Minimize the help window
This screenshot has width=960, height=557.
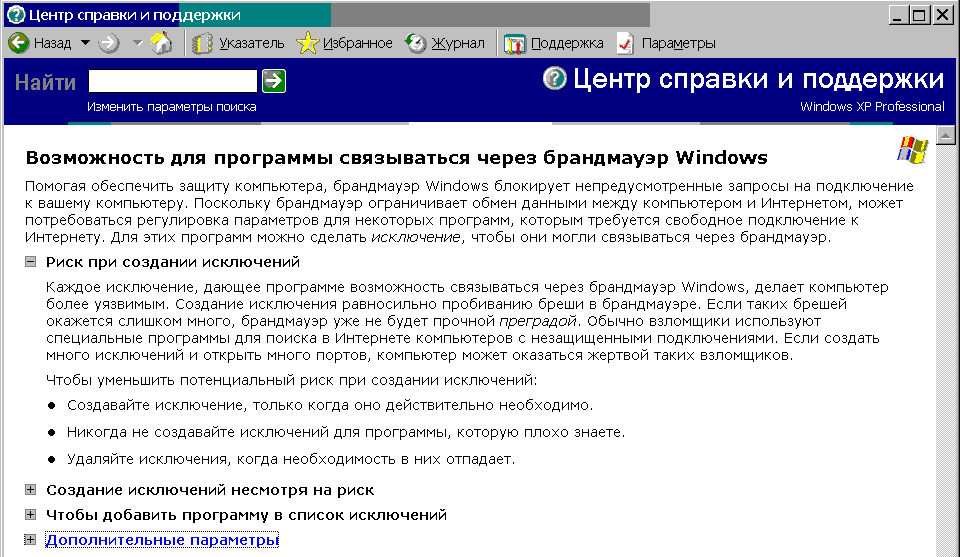(x=898, y=15)
